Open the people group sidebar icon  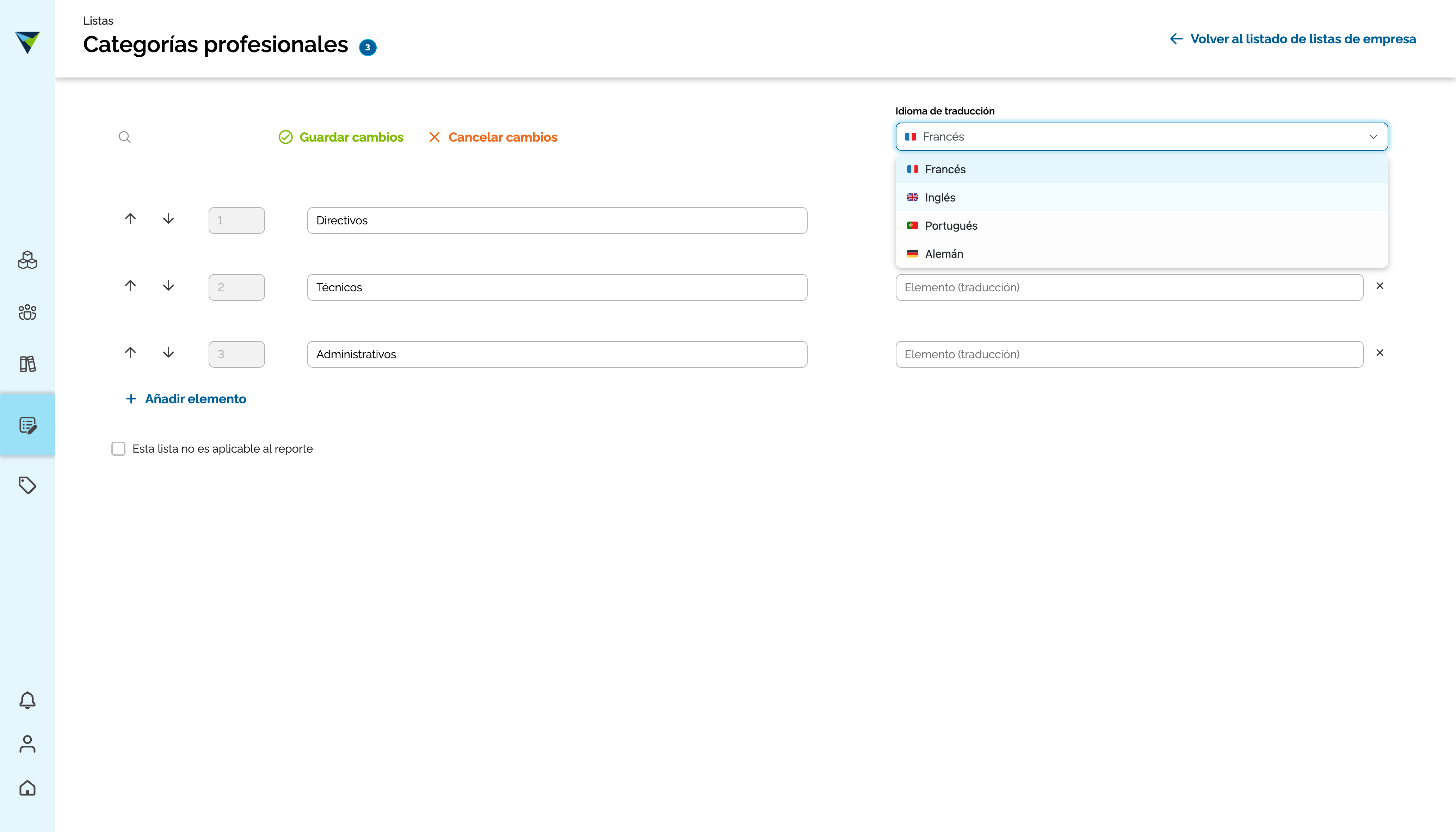tap(27, 312)
